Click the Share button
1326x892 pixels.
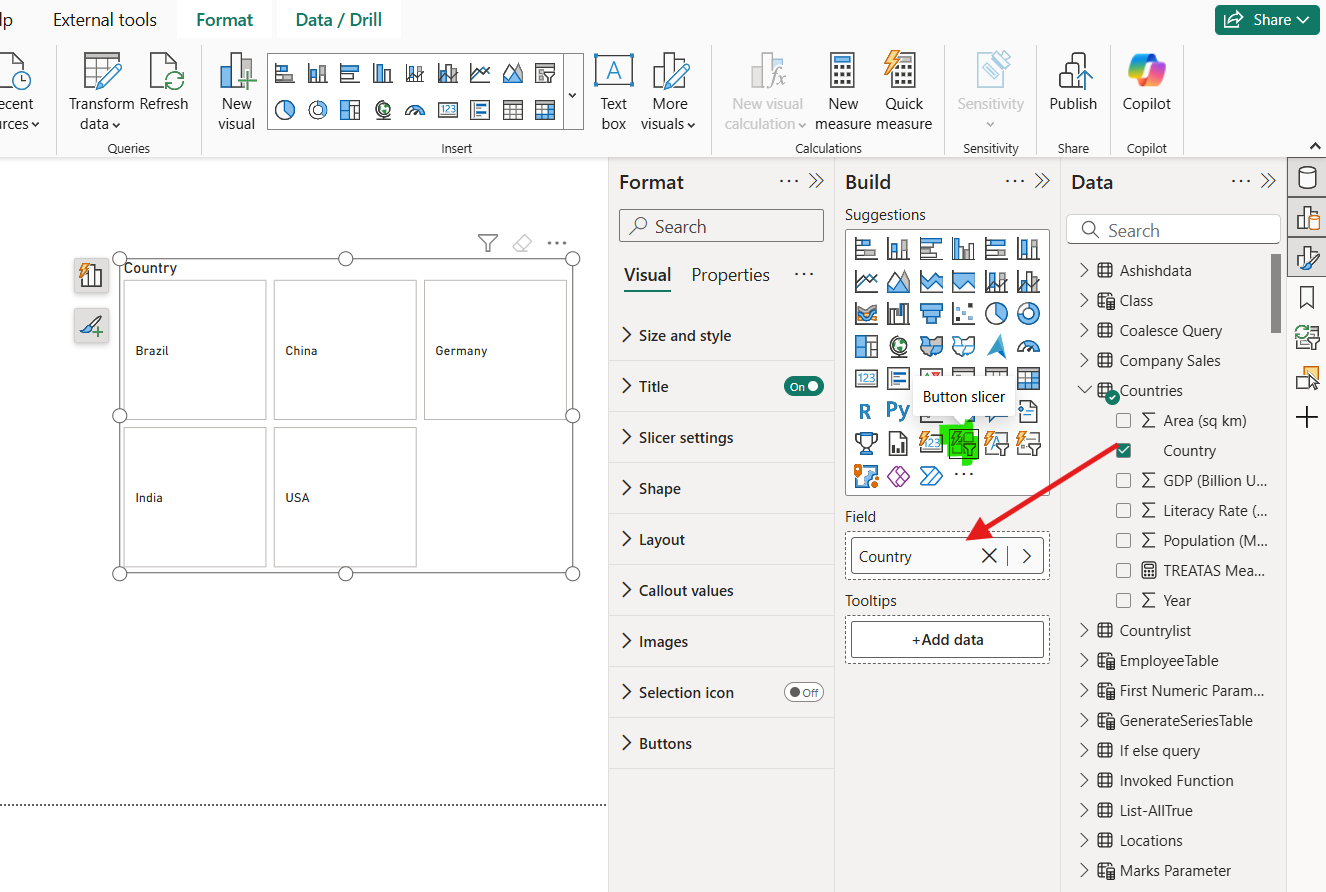tap(1267, 18)
